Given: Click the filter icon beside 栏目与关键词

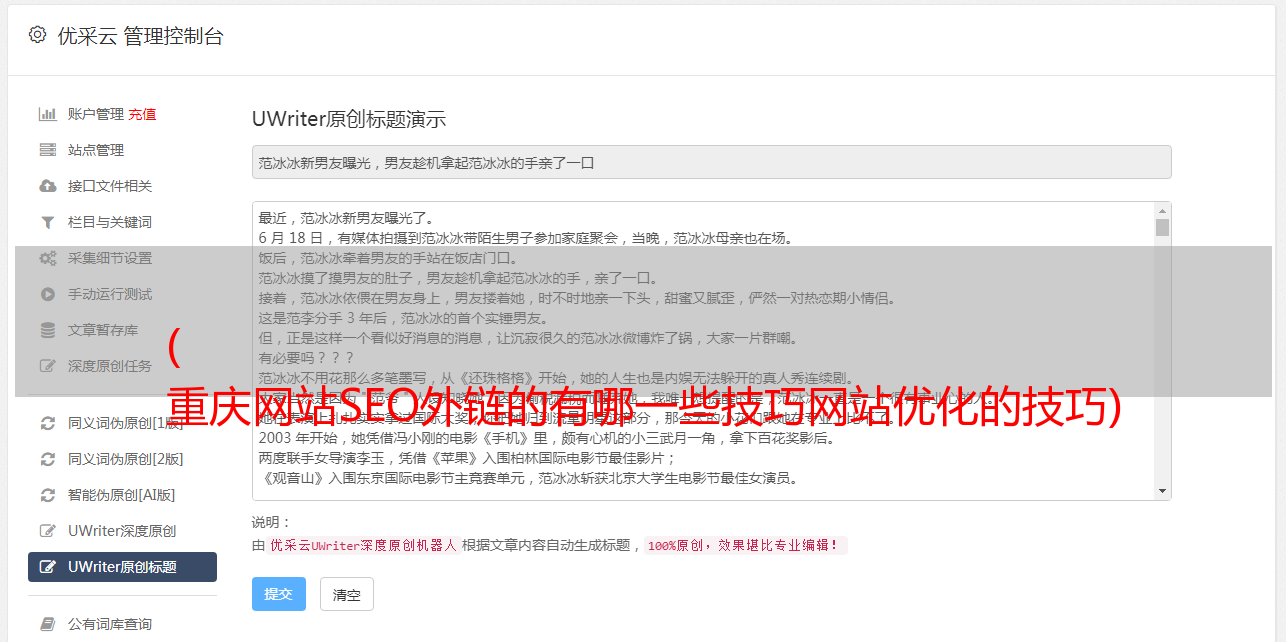Looking at the screenshot, I should 47,222.
